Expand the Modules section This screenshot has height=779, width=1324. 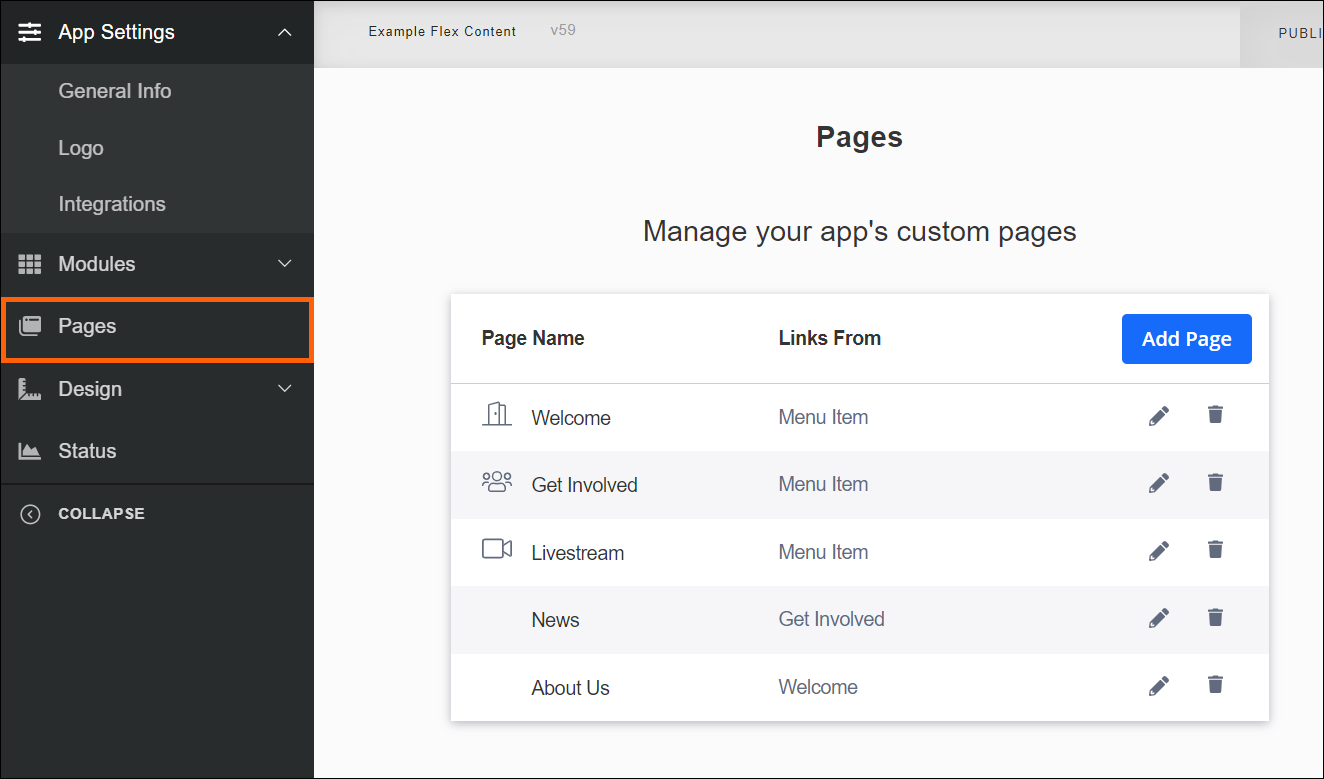click(x=284, y=264)
